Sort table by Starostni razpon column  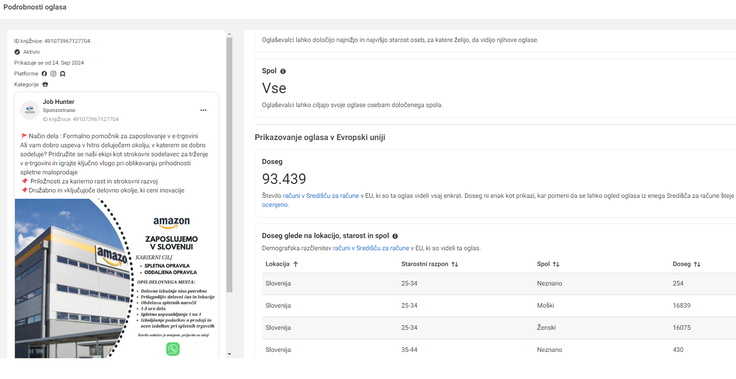pyautogui.click(x=429, y=264)
